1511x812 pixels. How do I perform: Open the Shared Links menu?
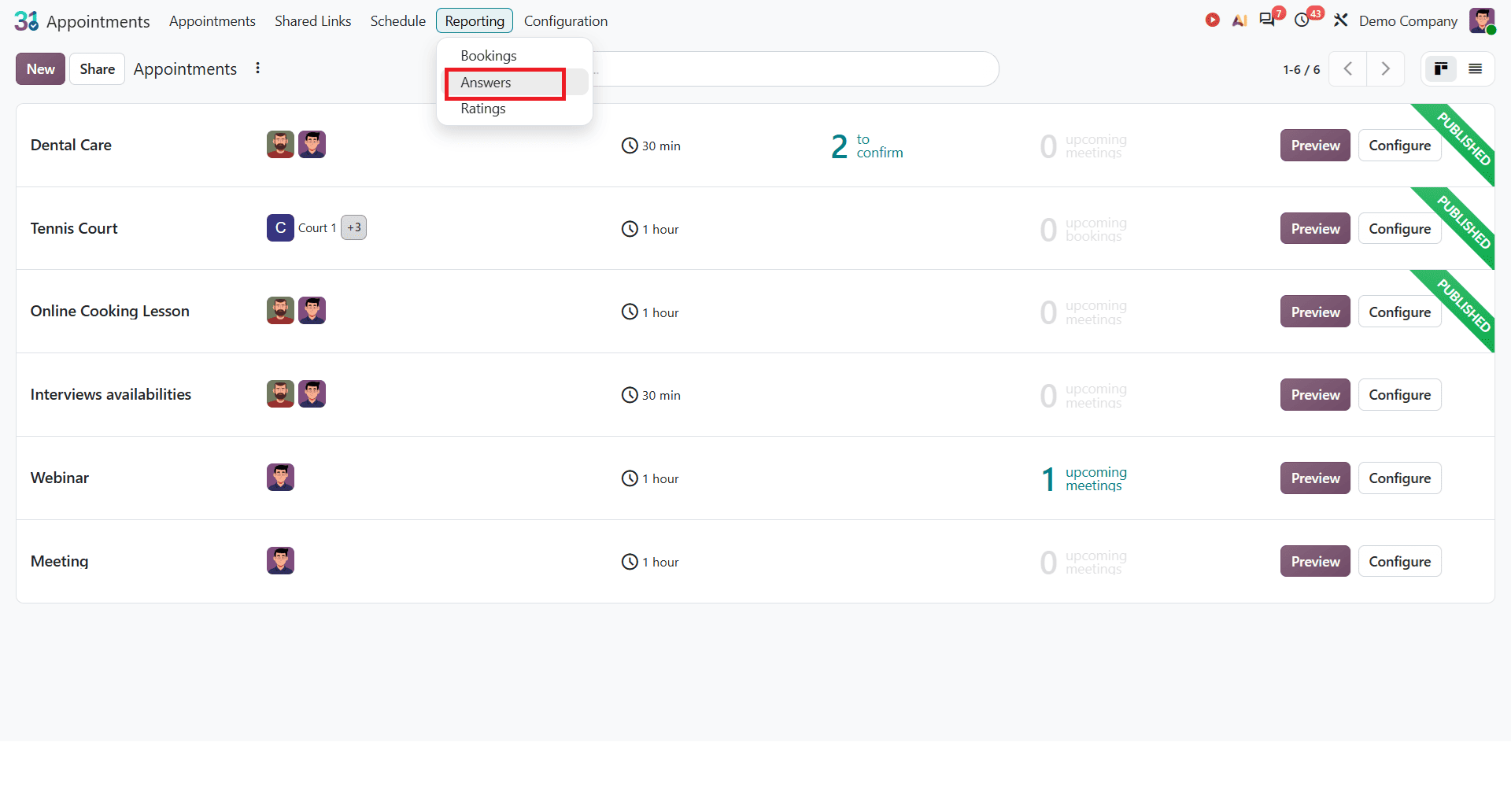click(313, 21)
